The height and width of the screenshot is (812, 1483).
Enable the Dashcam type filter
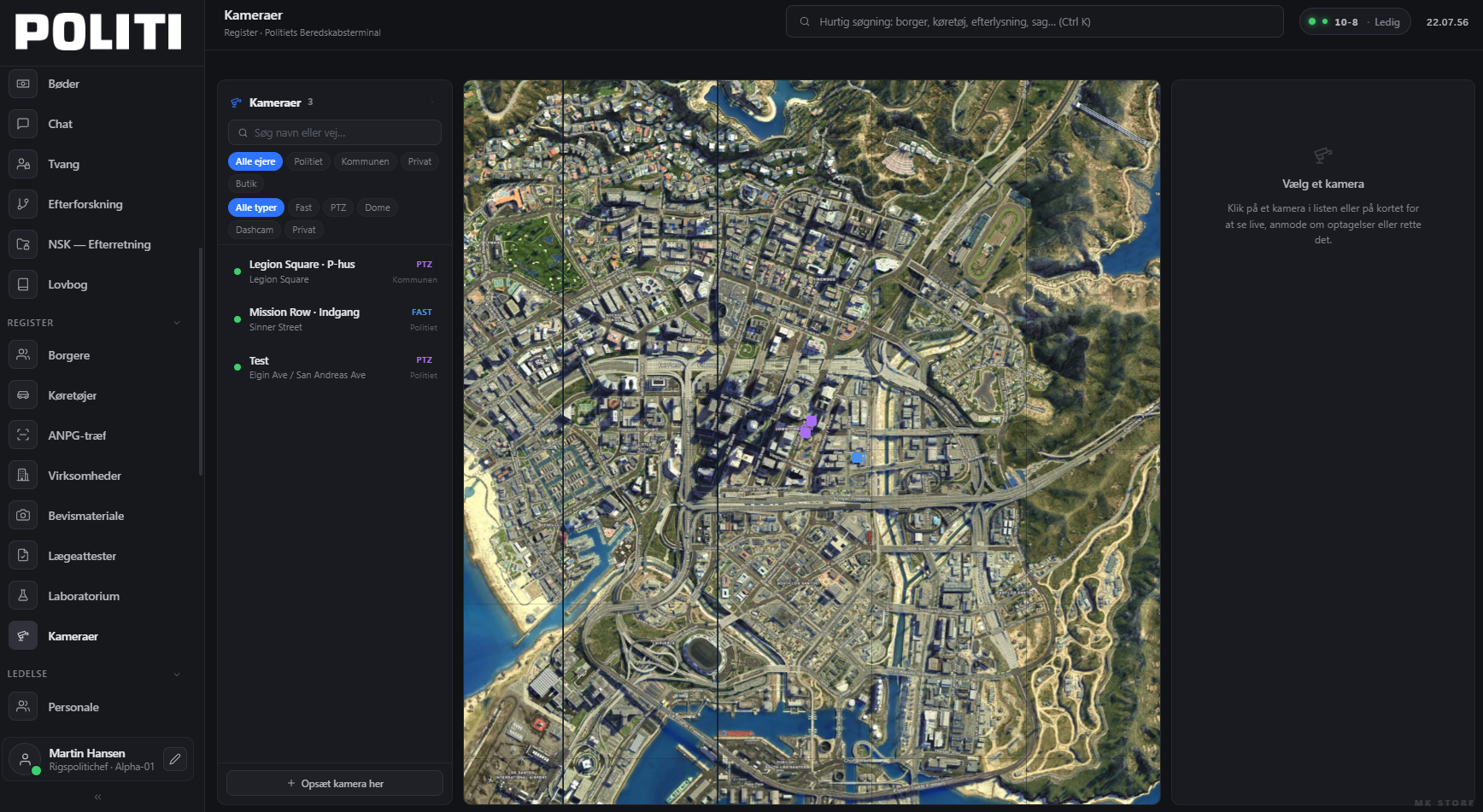click(x=255, y=230)
